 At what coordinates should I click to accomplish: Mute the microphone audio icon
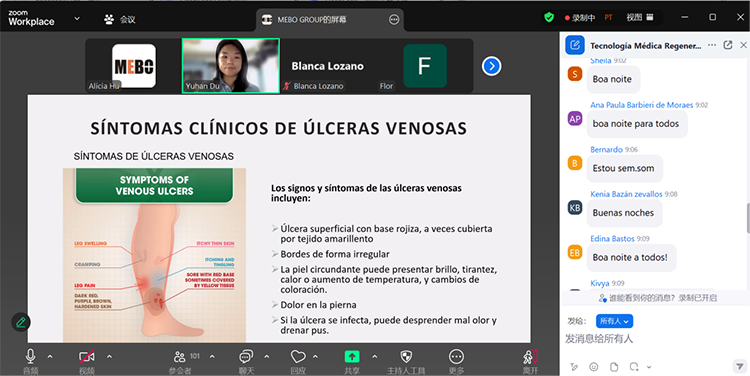click(30, 356)
